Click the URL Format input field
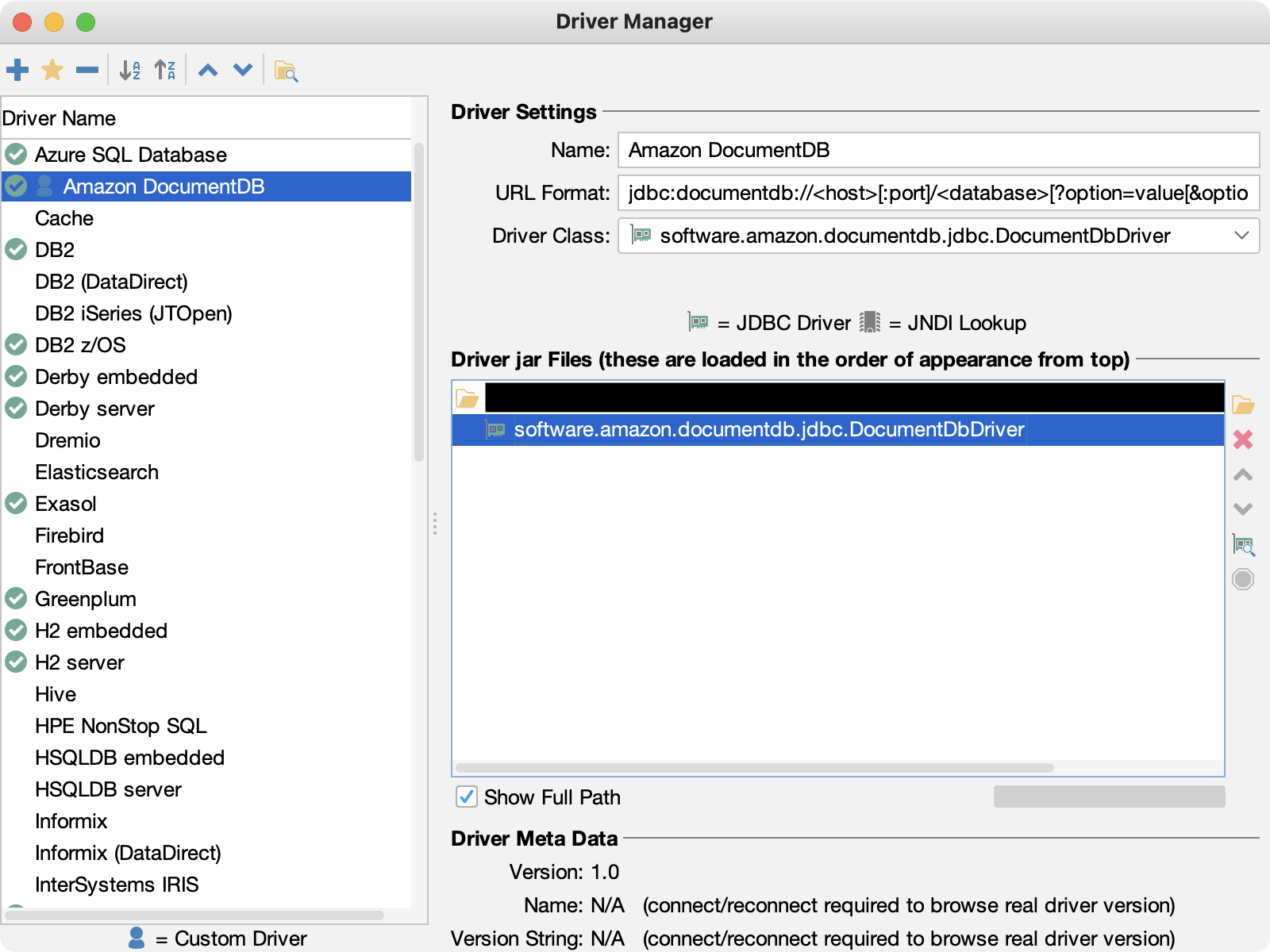Screen dimensions: 1270x952 pyautogui.click(x=938, y=193)
